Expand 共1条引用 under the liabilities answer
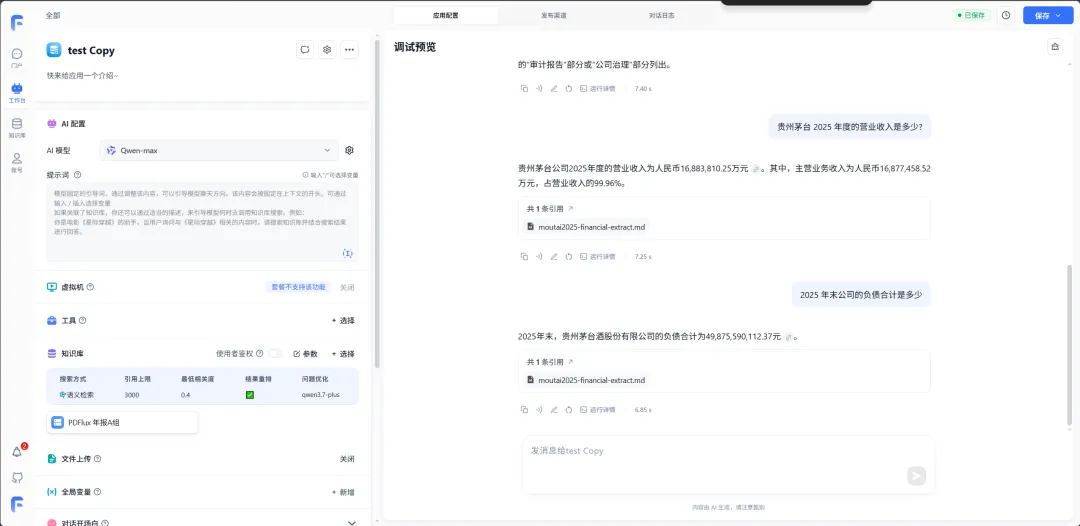This screenshot has width=1080, height=526. [x=550, y=361]
